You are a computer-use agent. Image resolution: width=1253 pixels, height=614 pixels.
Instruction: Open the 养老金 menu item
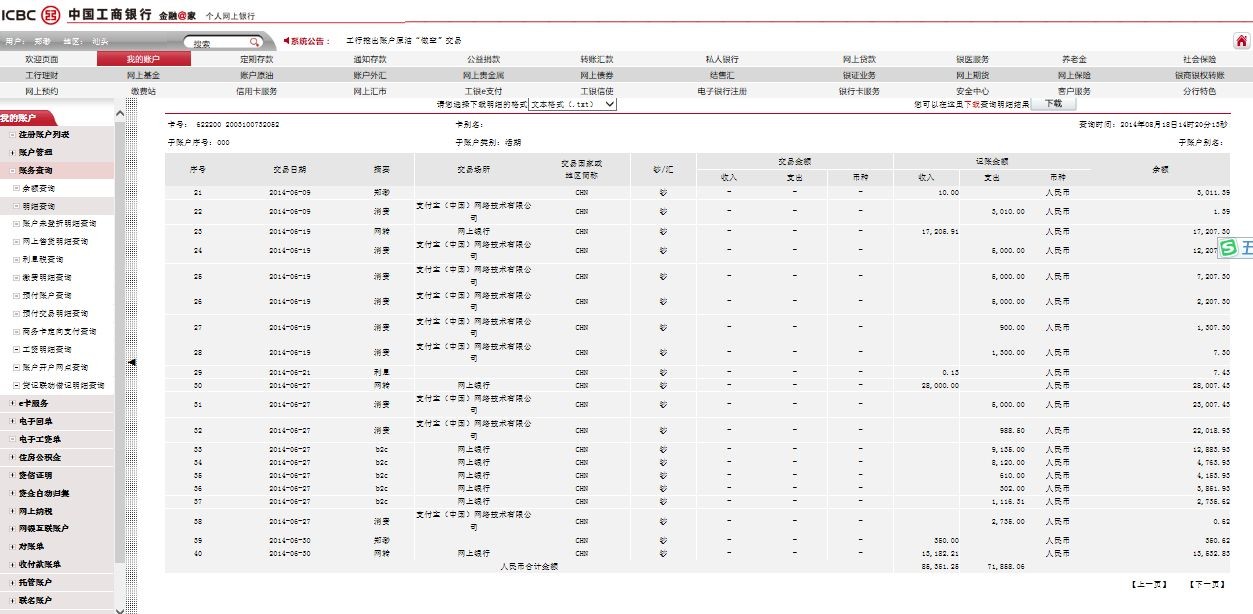tap(1074, 60)
